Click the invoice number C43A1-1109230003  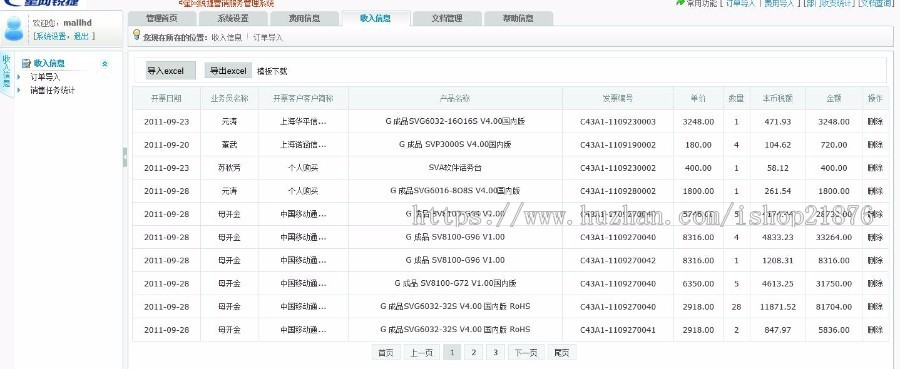tap(618, 122)
